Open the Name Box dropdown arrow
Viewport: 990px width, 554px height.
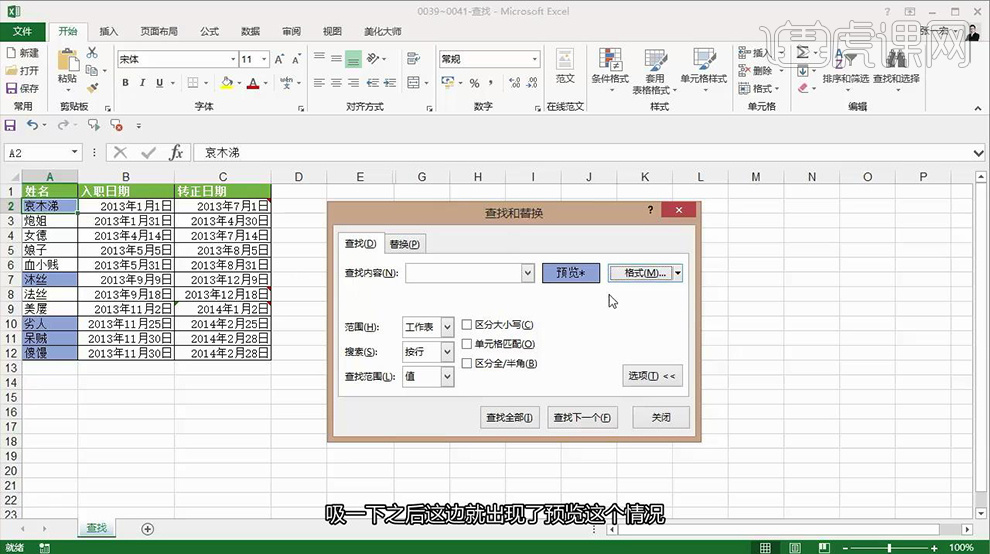[x=75, y=152]
